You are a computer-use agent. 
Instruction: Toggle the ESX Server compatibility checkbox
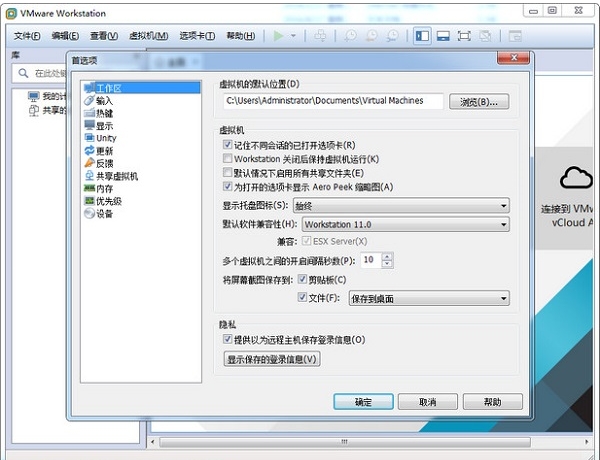pos(307,241)
